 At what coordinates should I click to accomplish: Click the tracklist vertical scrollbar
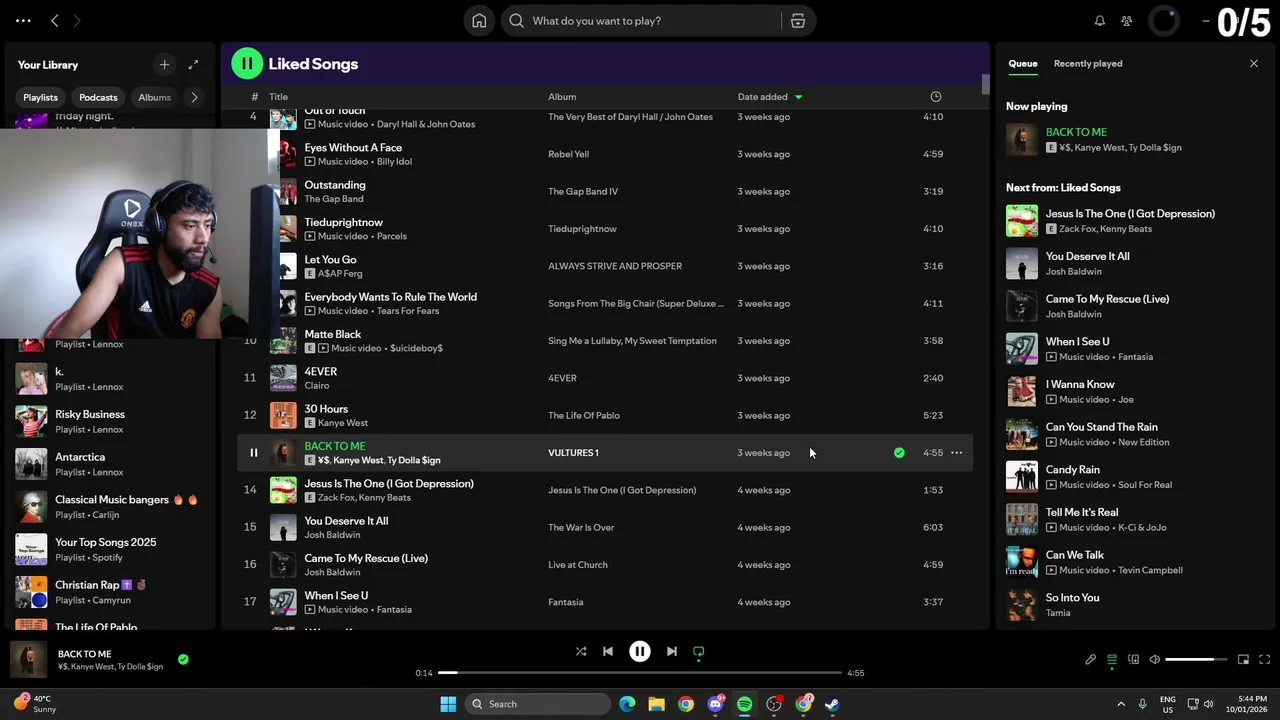(x=985, y=86)
